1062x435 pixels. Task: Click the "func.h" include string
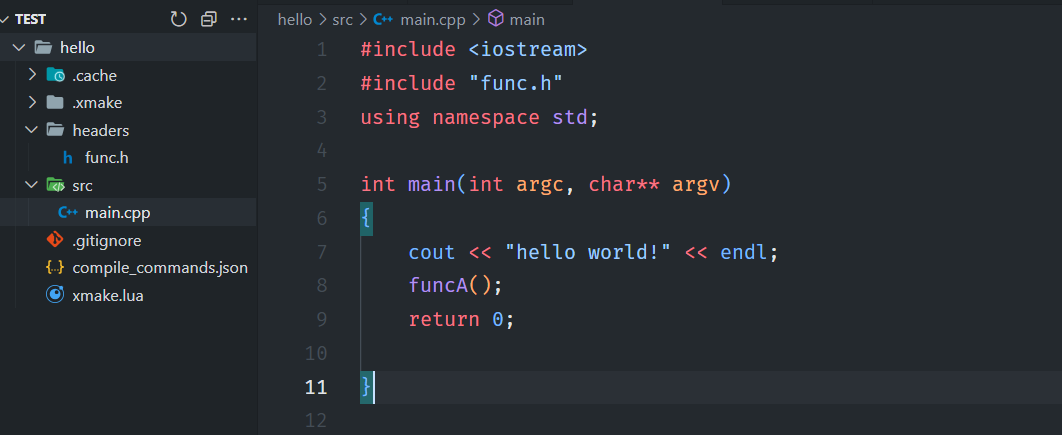click(x=516, y=83)
